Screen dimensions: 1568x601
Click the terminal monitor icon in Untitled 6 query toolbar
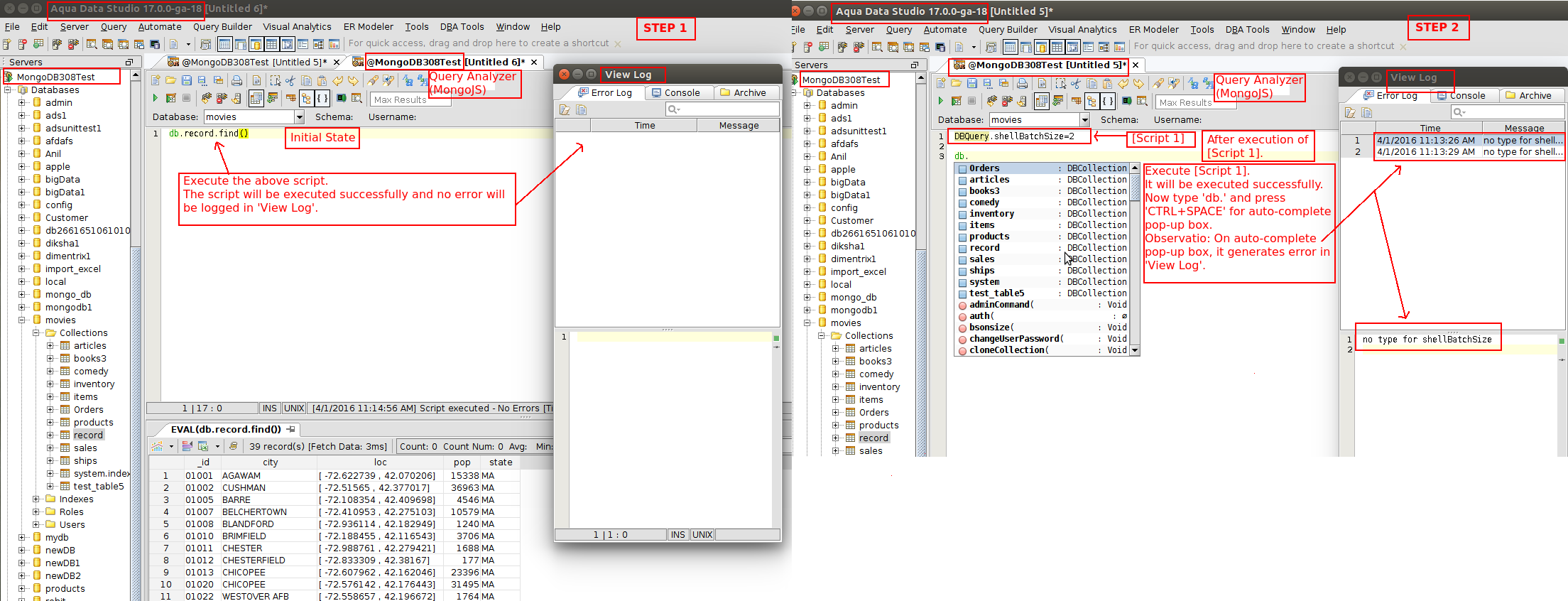[x=342, y=98]
